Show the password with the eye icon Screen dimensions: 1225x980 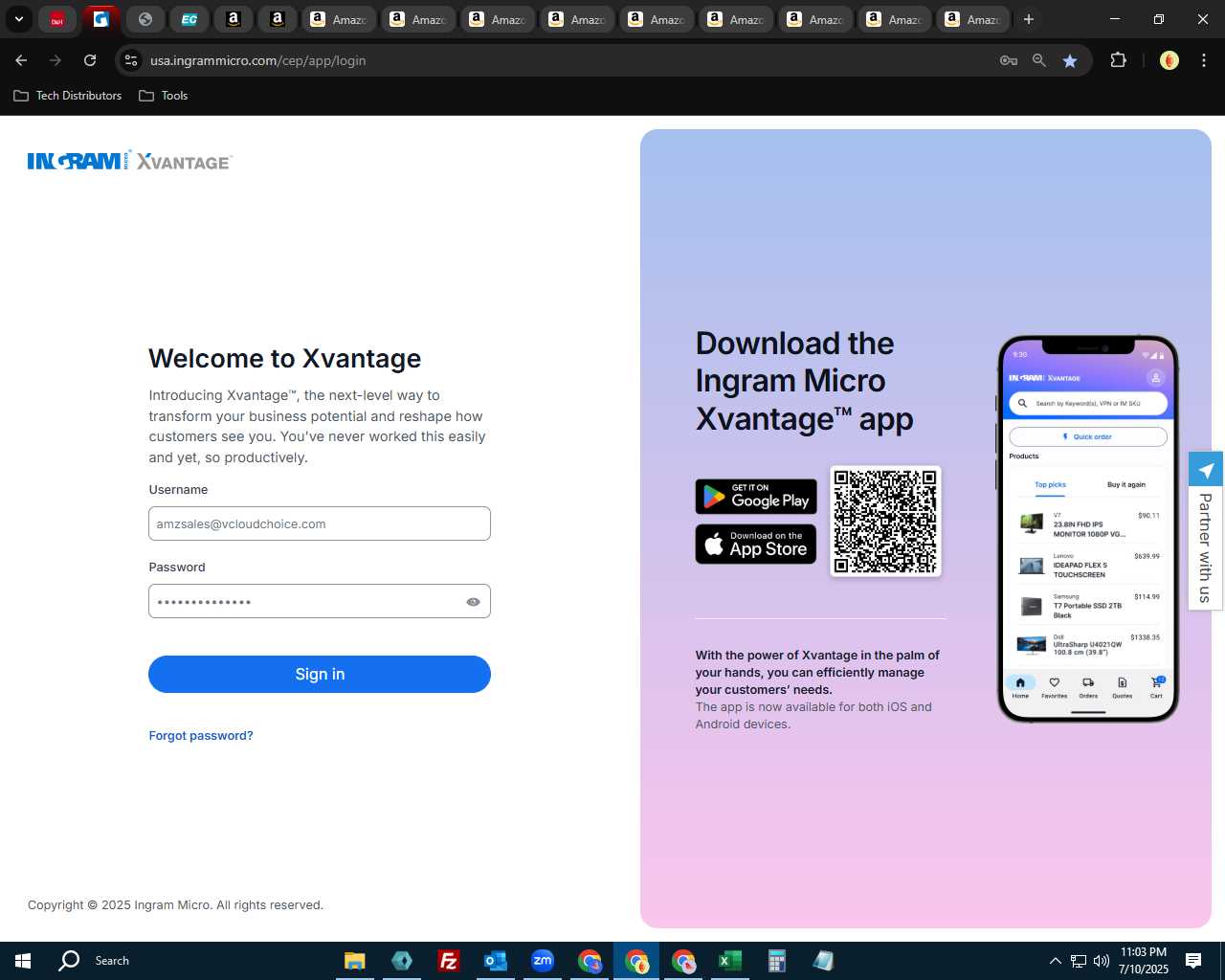(473, 602)
